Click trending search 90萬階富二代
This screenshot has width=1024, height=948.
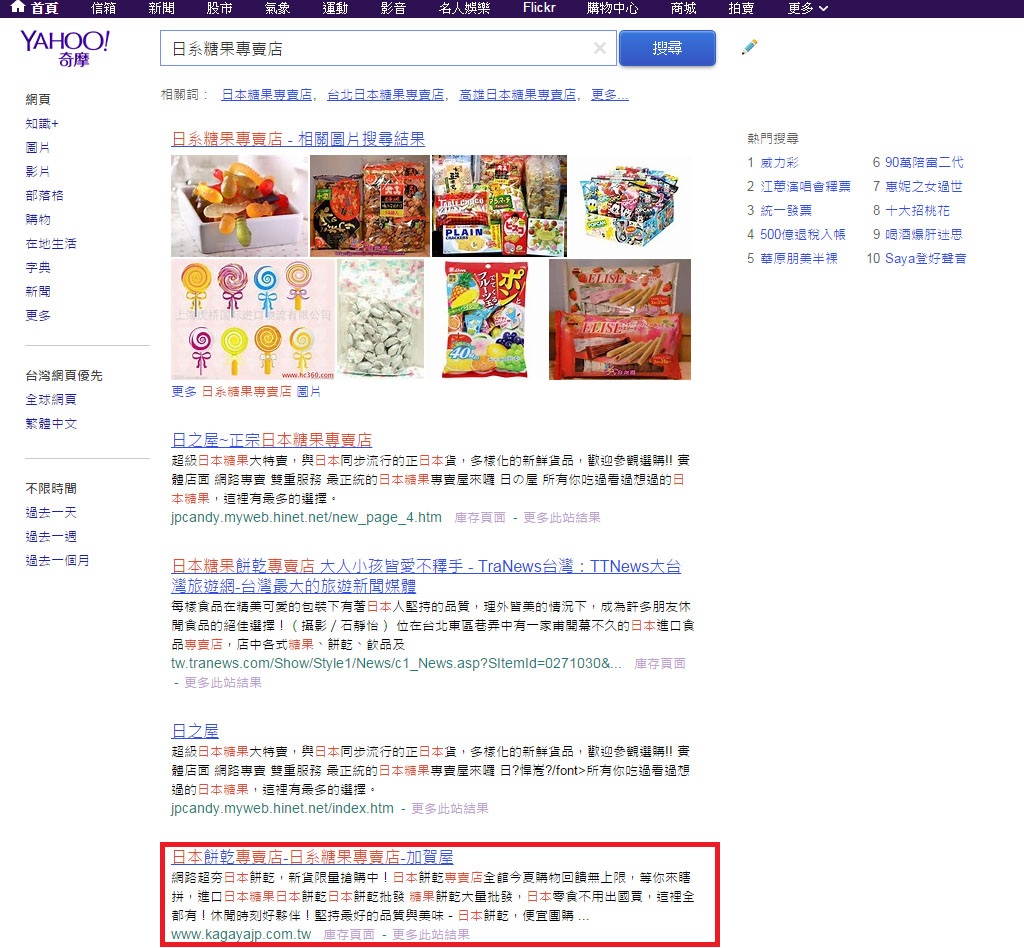pyautogui.click(x=924, y=163)
